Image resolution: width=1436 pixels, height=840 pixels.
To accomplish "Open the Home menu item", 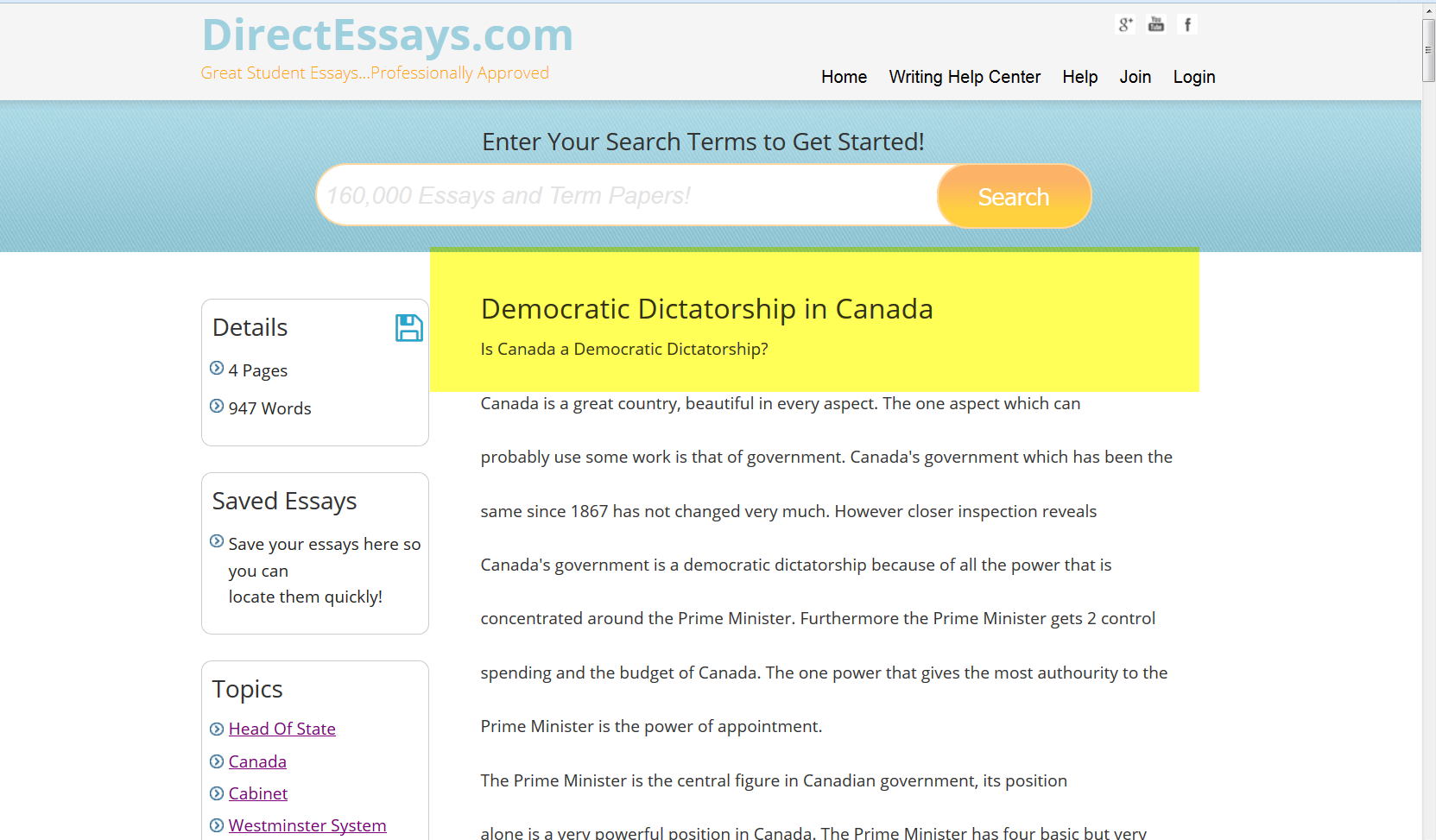I will pos(844,77).
